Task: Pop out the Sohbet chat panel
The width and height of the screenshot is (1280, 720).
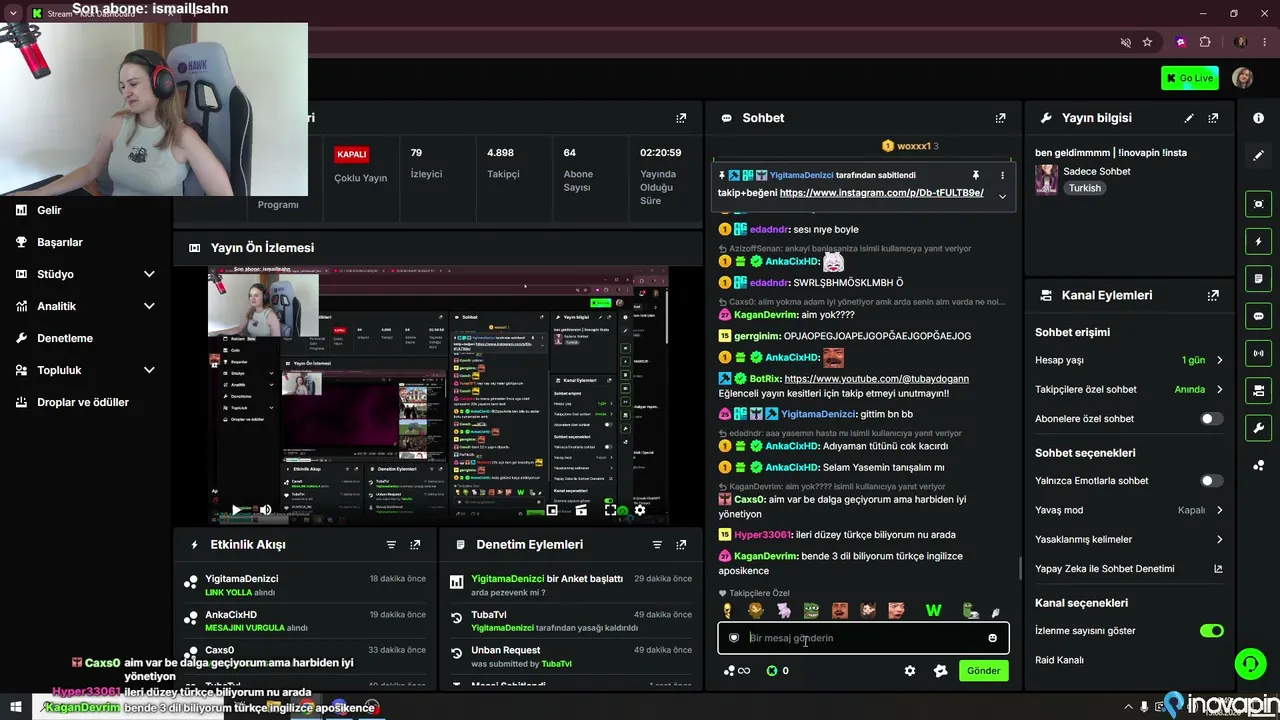Action: pyautogui.click(x=1000, y=118)
